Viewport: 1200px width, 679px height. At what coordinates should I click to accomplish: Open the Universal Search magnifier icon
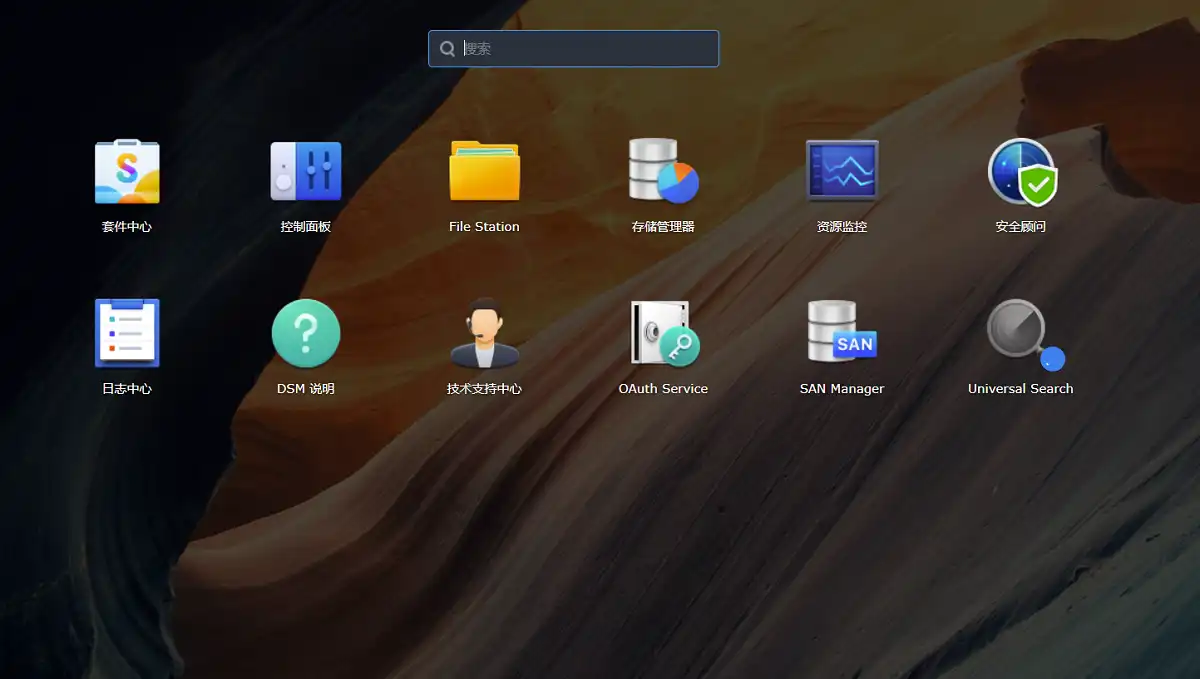[1021, 334]
